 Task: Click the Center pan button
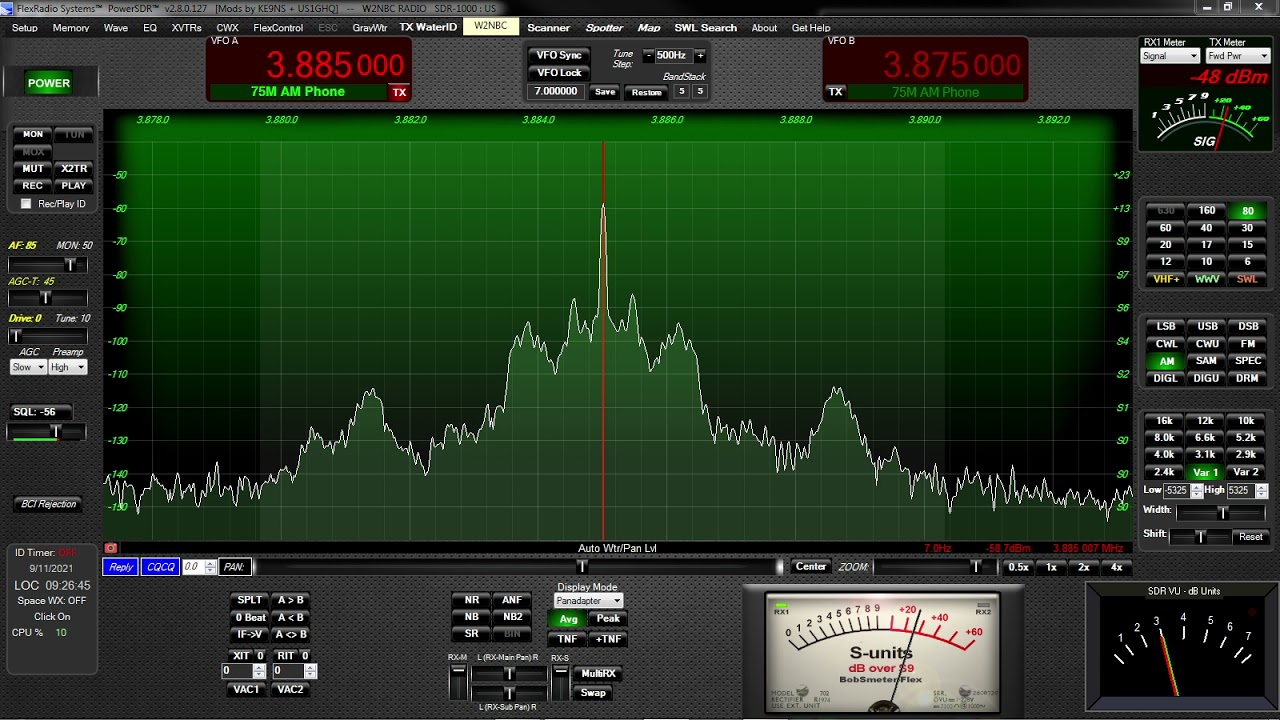[811, 567]
